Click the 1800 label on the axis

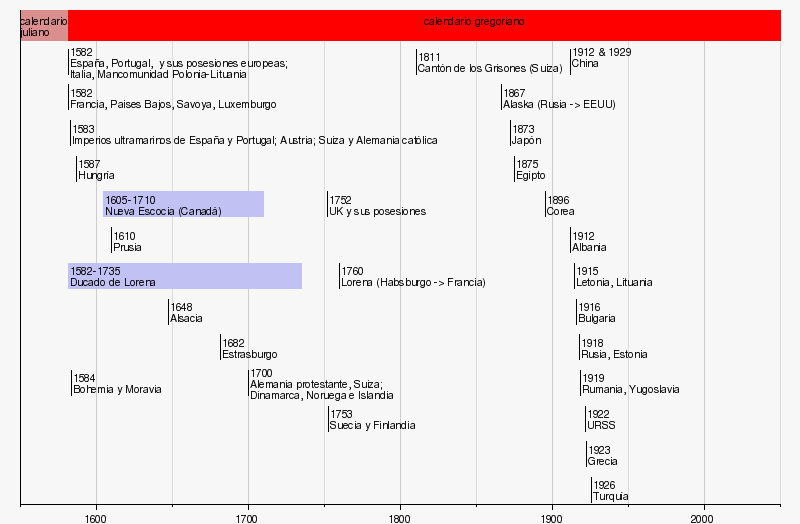point(400,518)
